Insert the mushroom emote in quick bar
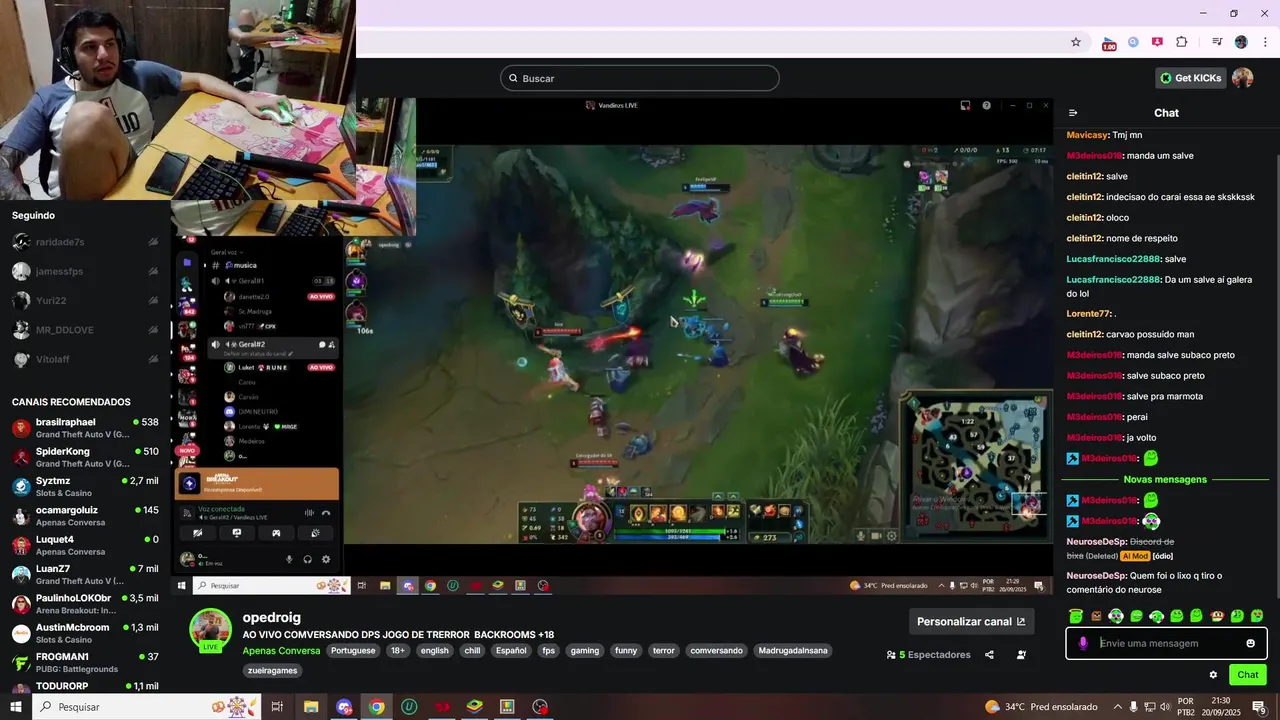Viewport: 1280px width, 720px height. tap(1217, 616)
